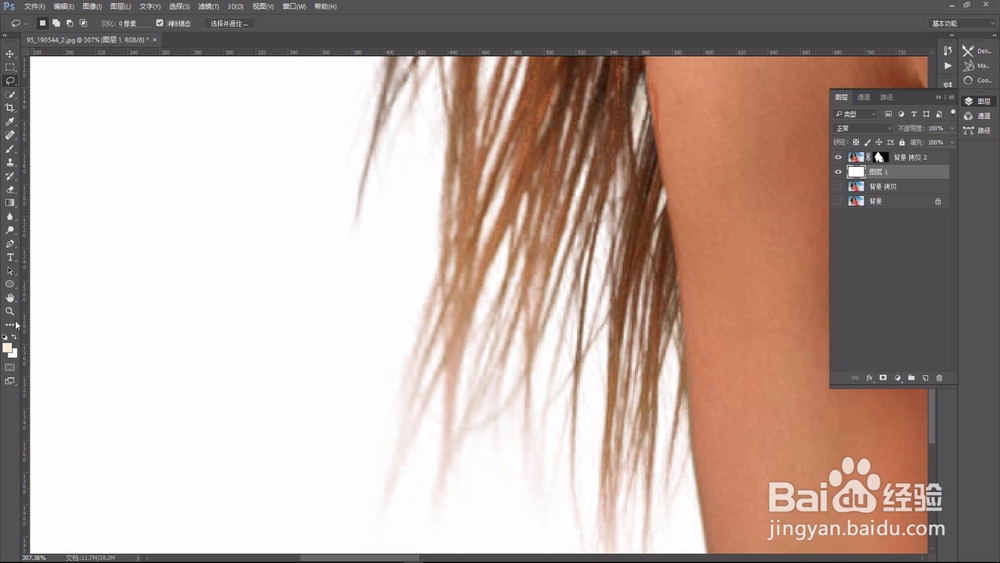Open the blend mode 正常 dropdown

[864, 128]
